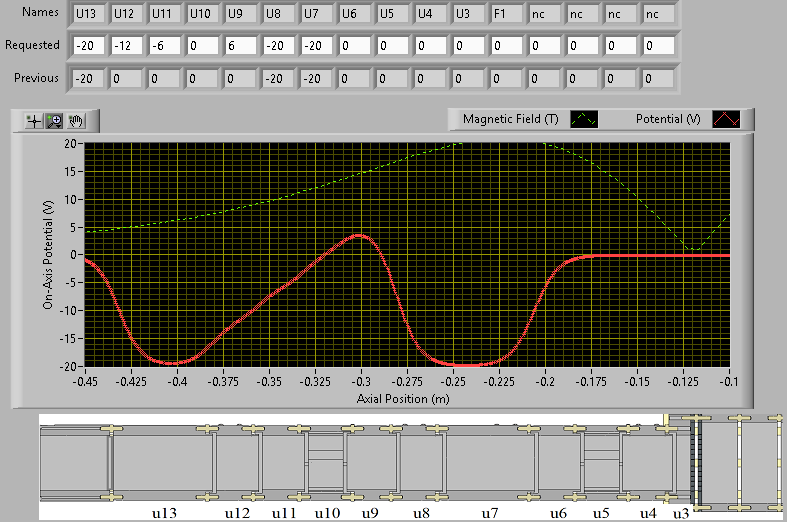Click the Axial Position (m) axis label
The height and width of the screenshot is (522, 787).
tap(403, 399)
